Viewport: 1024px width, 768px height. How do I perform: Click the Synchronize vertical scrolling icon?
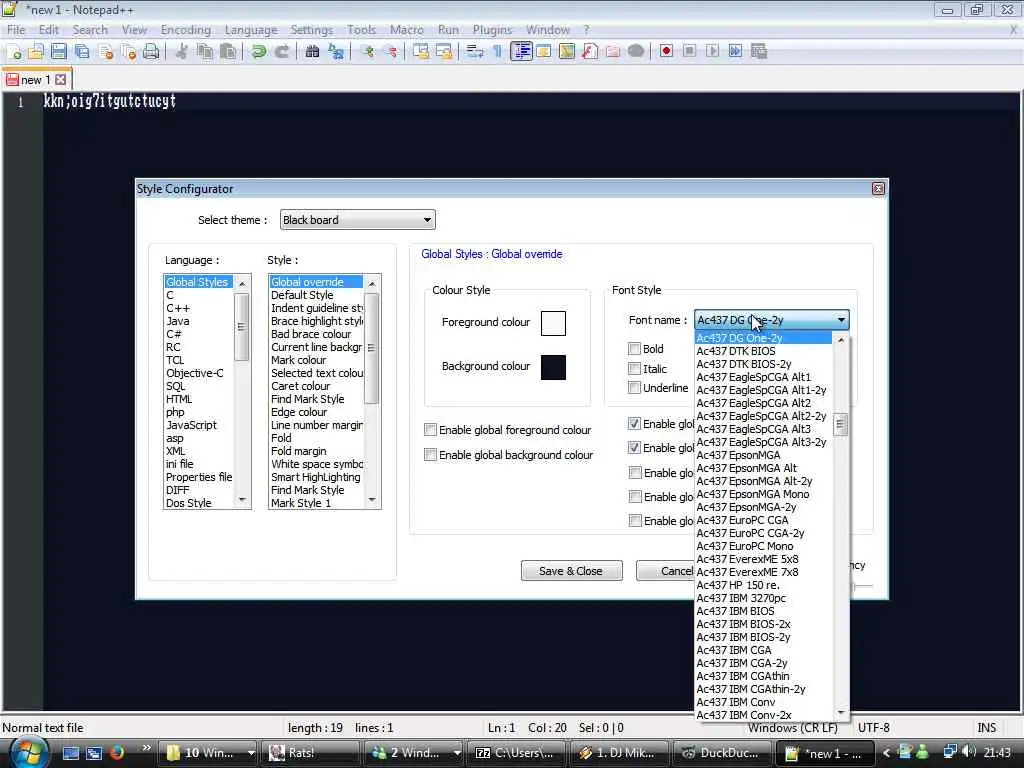(x=421, y=52)
